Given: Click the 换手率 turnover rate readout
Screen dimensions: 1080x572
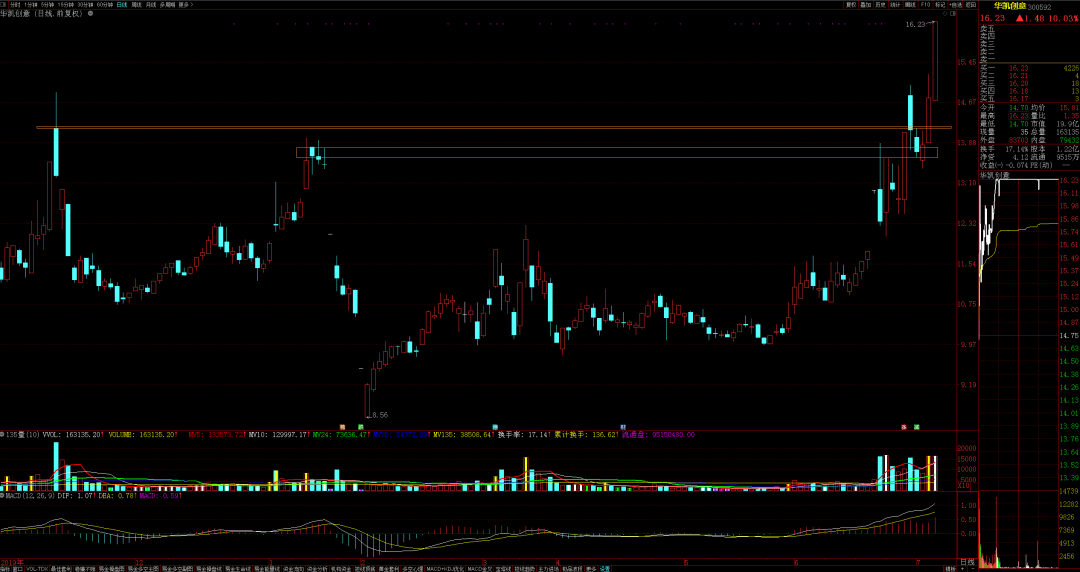Looking at the screenshot, I should coord(523,435).
